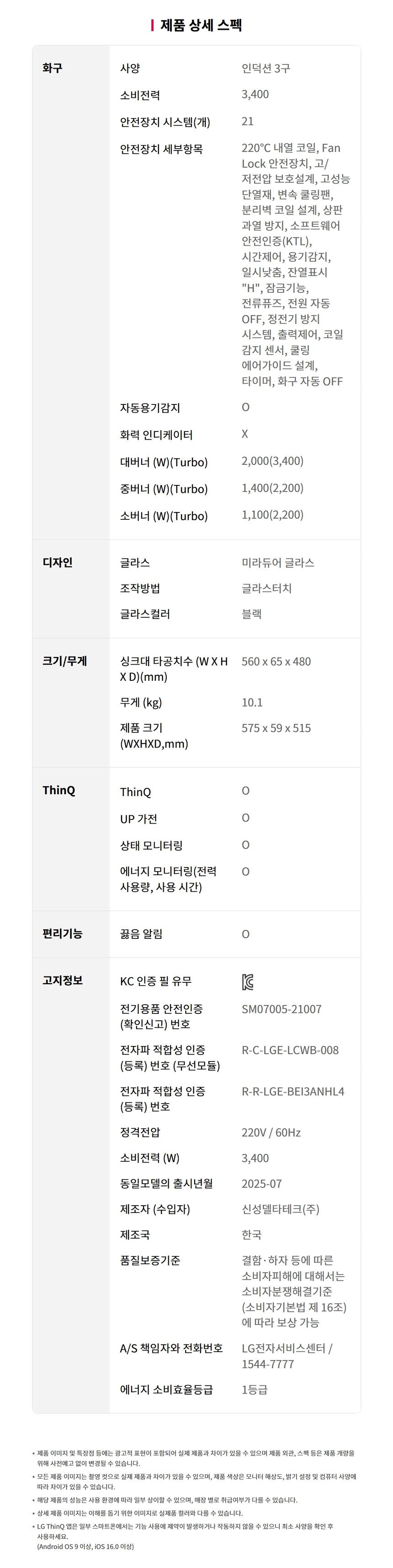Image resolution: width=393 pixels, height=1568 pixels.
Task: Click the 미라듀어 글라스 value
Action: (x=278, y=562)
